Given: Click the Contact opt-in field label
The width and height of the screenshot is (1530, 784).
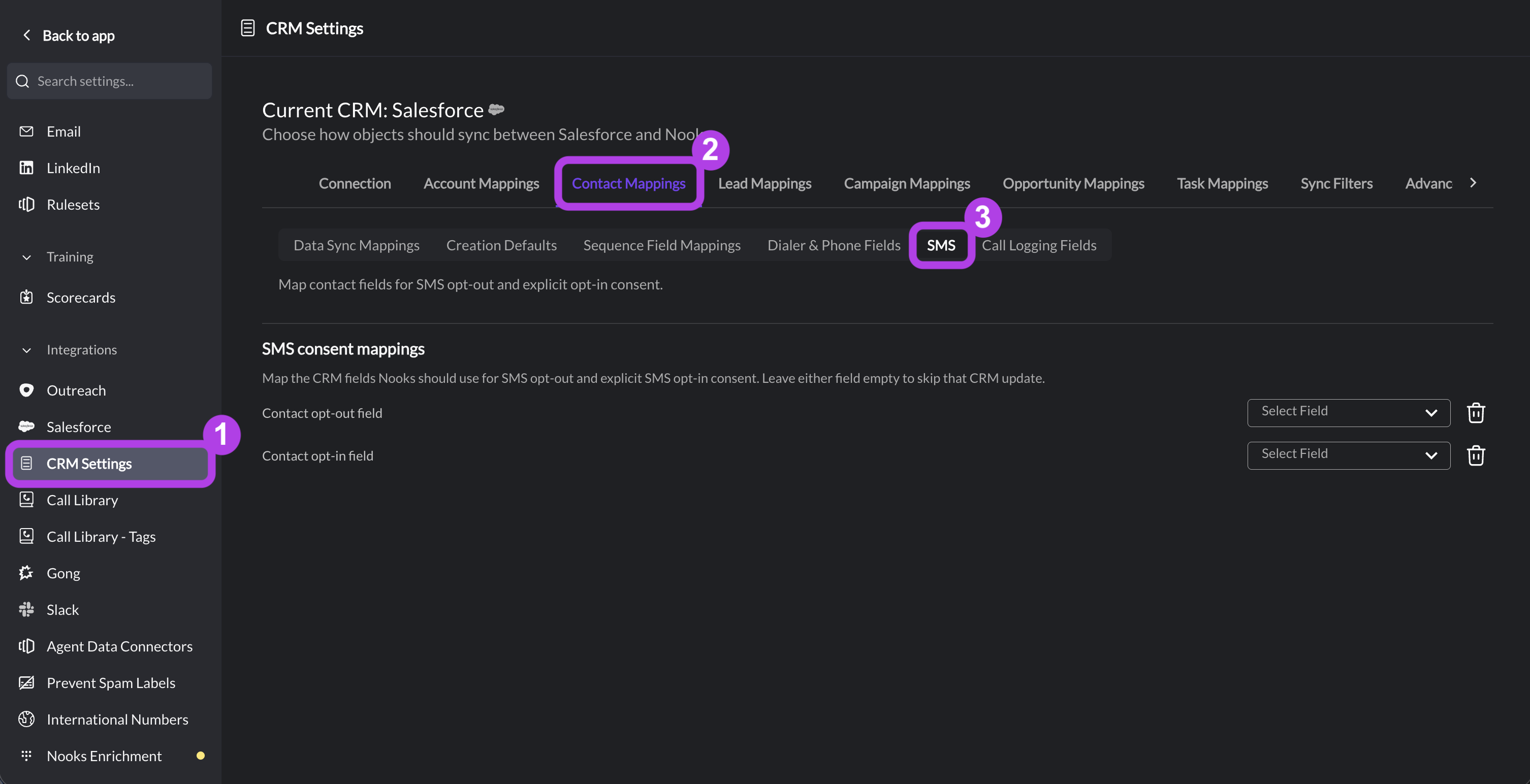Looking at the screenshot, I should pyautogui.click(x=318, y=455).
